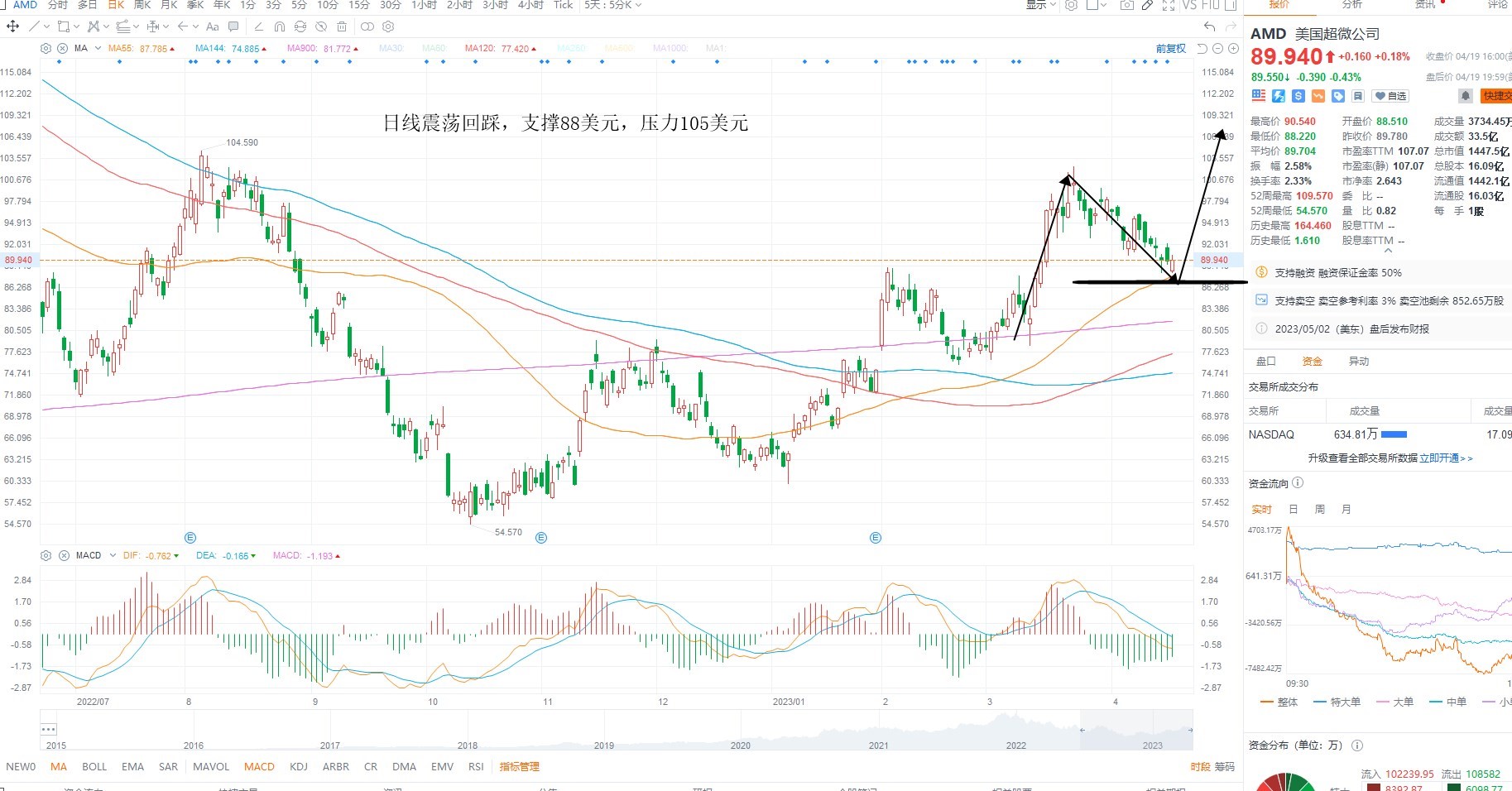Toggle the KDJ indicator

click(x=299, y=767)
